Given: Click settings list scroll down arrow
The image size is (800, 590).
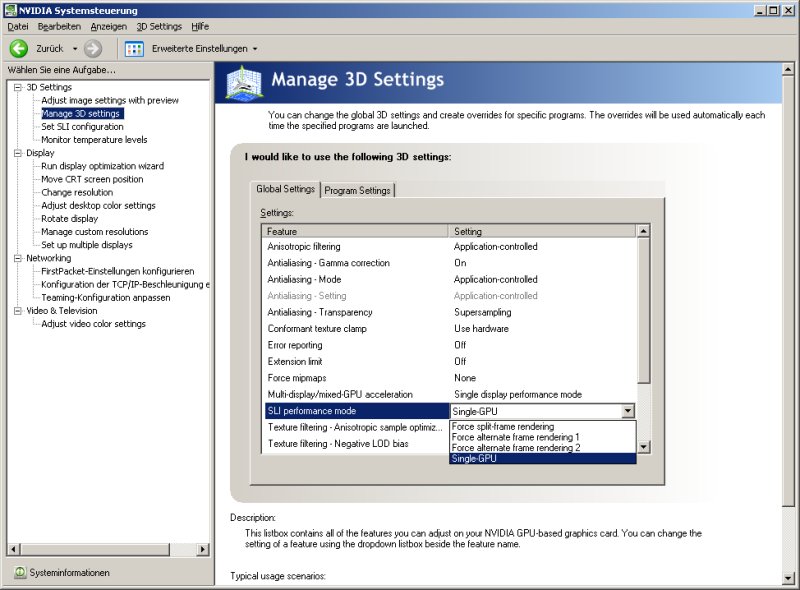Looking at the screenshot, I should [643, 447].
